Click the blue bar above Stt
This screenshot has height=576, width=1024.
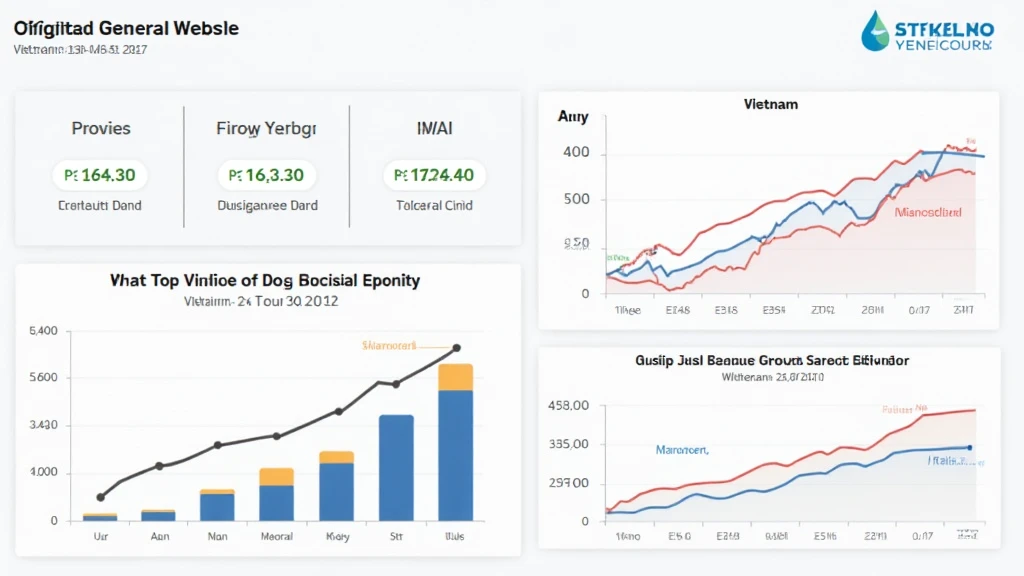(396, 467)
